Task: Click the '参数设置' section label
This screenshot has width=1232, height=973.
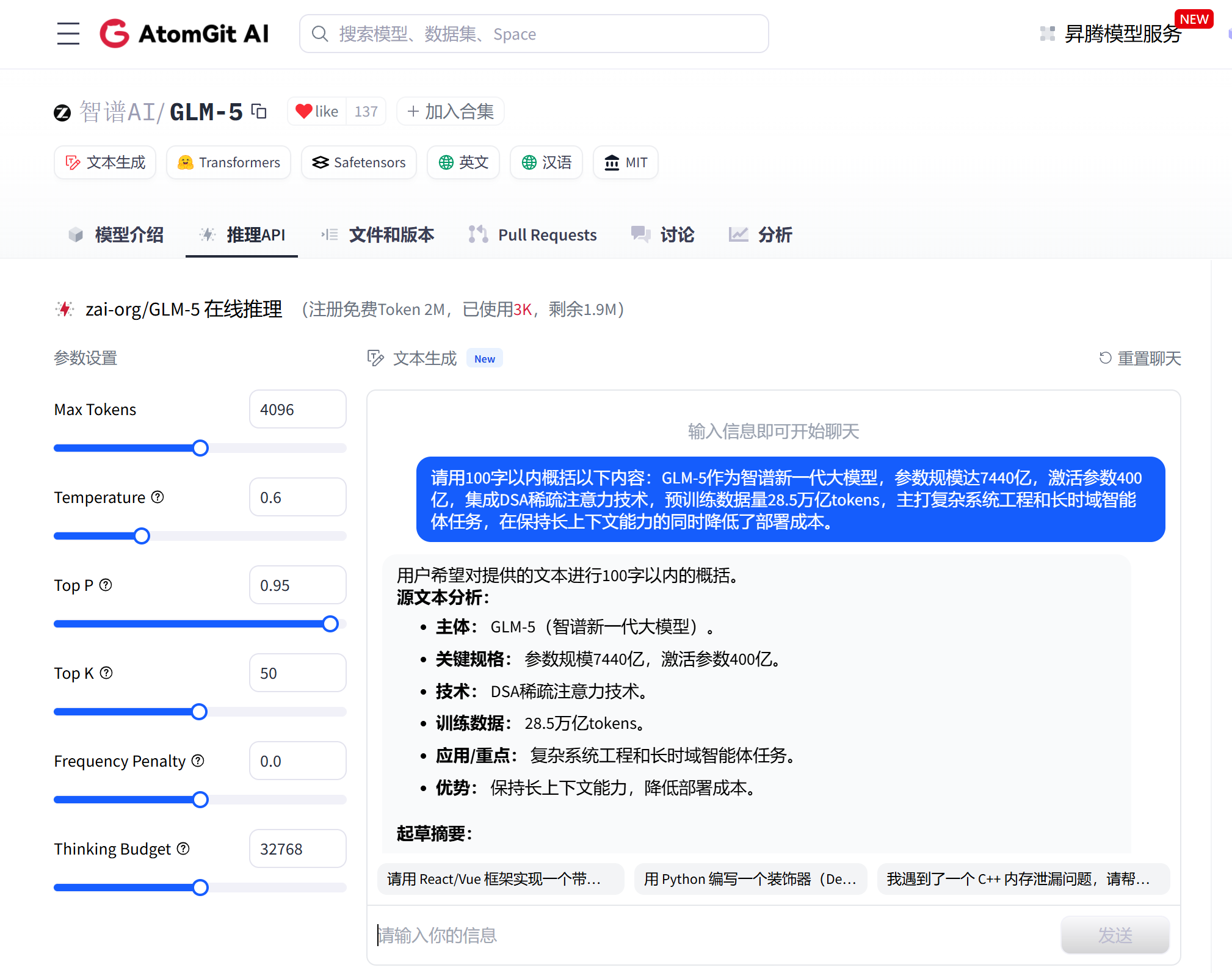Action: (x=85, y=358)
